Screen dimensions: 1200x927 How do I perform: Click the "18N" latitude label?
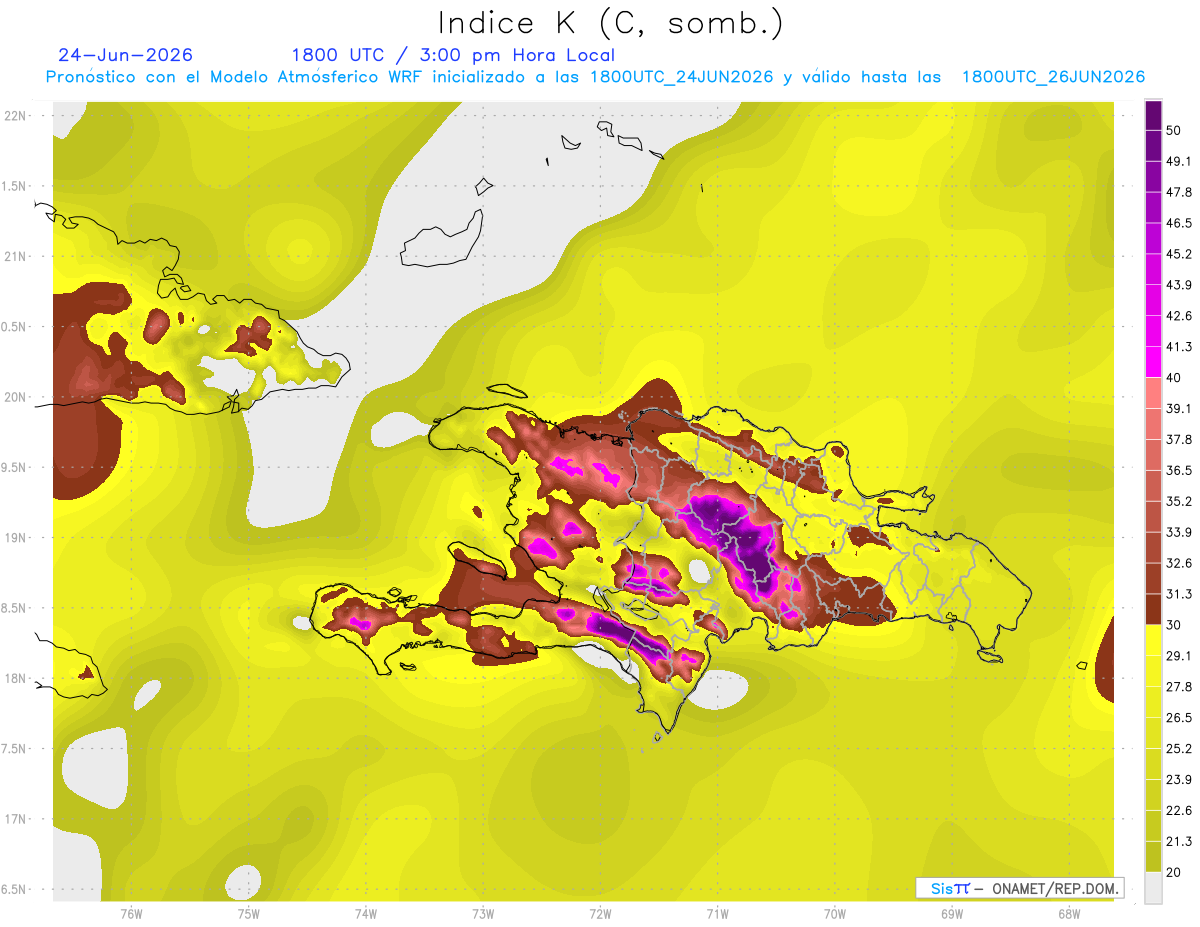coord(14,678)
